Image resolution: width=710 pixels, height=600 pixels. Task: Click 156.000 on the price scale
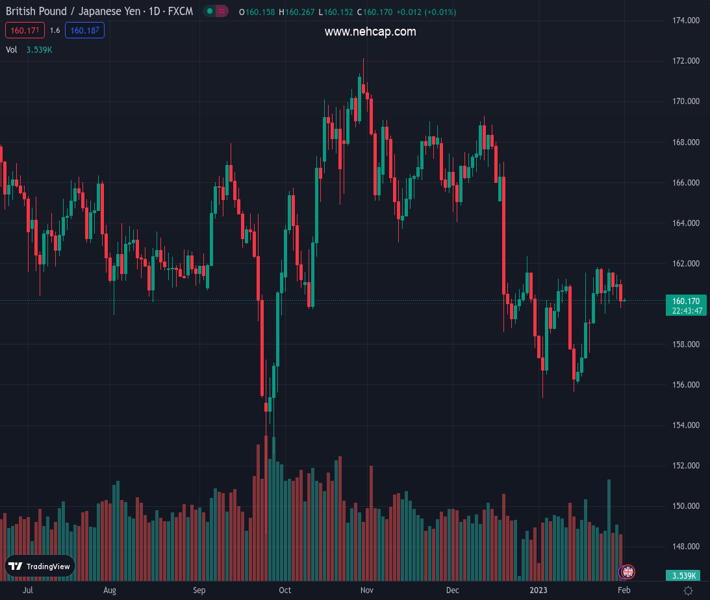click(x=685, y=385)
